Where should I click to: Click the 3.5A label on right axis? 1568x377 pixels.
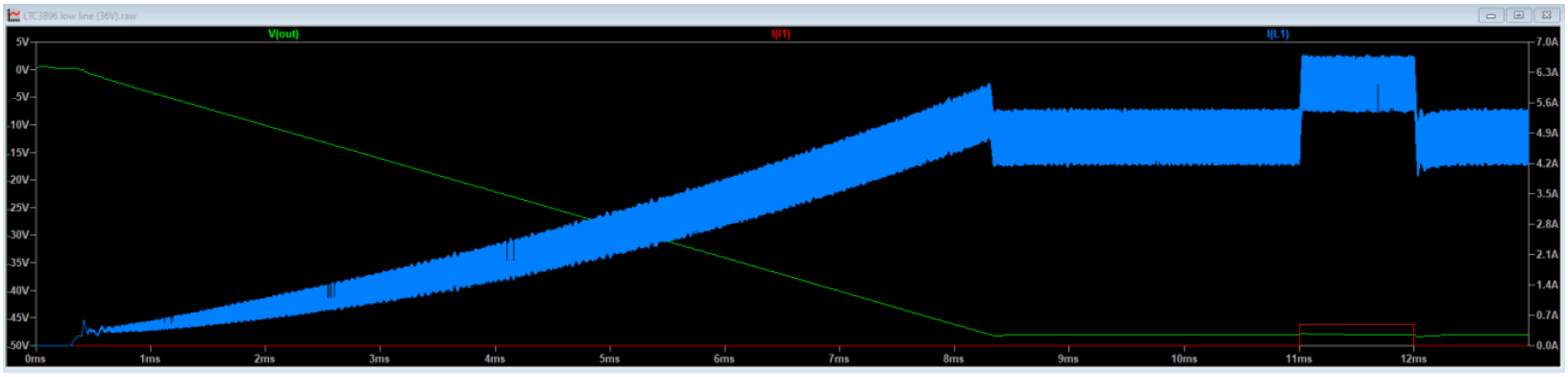(x=1547, y=194)
